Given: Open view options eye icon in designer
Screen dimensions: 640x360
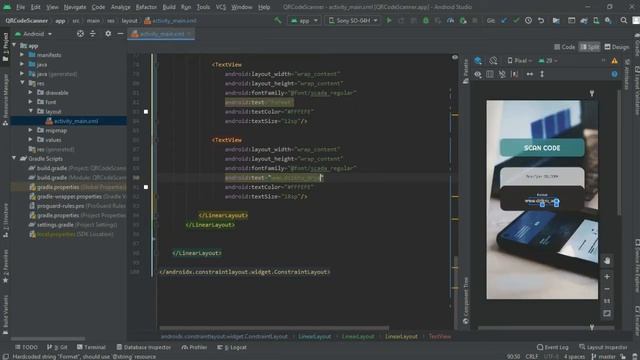Looking at the screenshot, I should 478,74.
